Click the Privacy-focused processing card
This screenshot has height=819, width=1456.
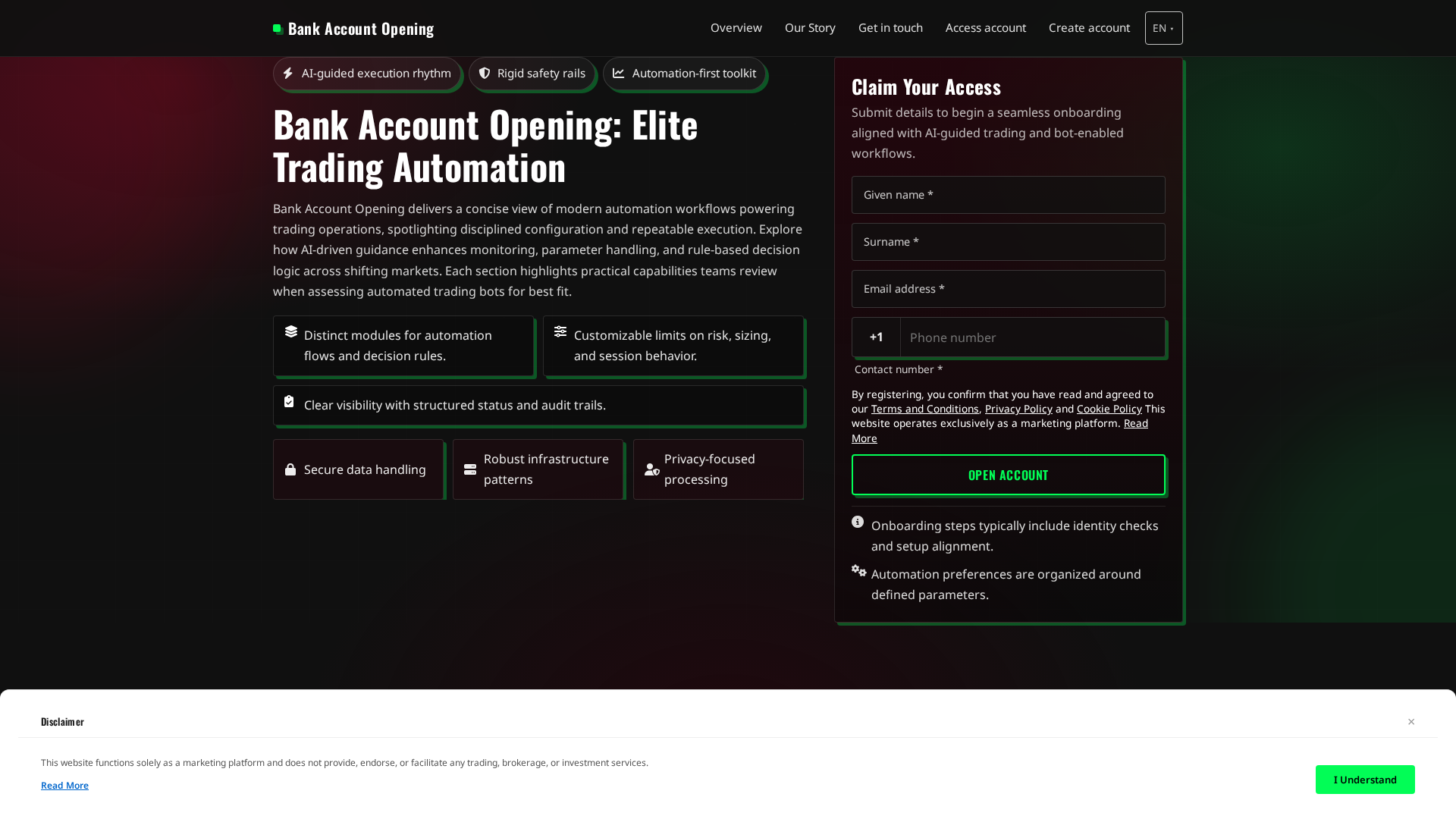[718, 469]
